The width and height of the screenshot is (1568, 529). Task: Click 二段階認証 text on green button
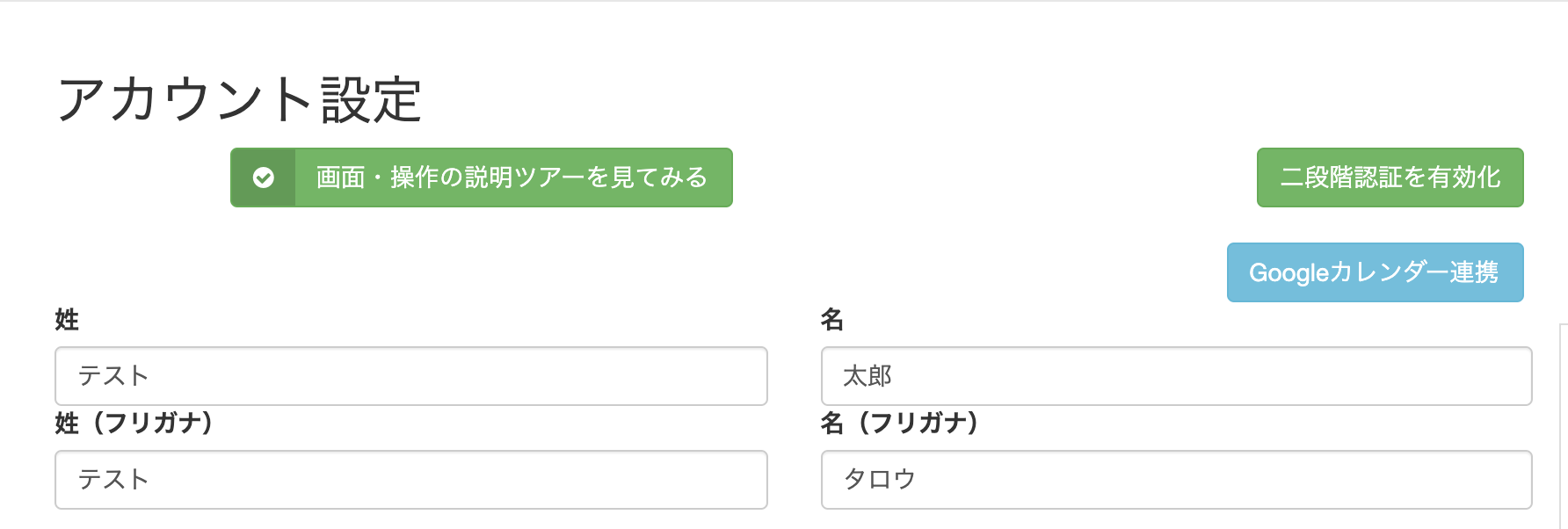(x=1341, y=178)
